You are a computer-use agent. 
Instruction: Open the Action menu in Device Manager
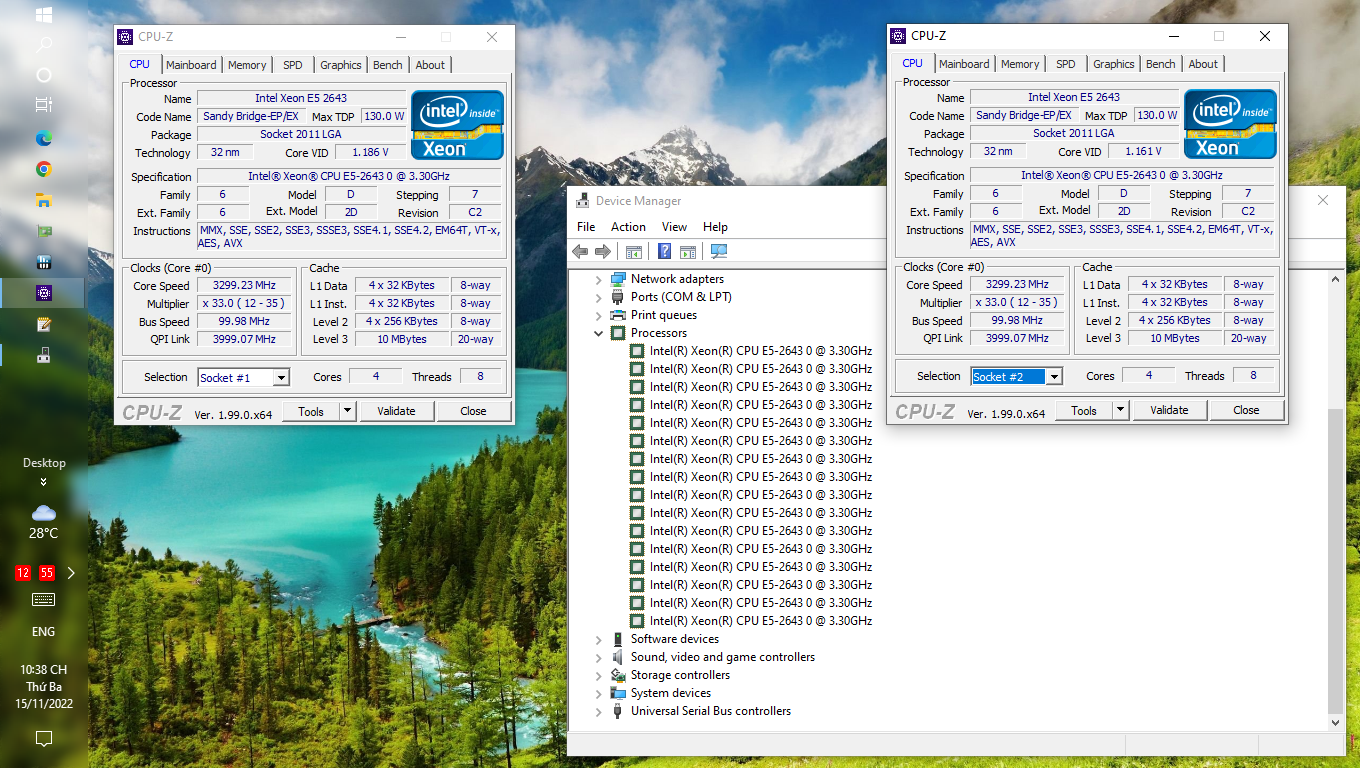tap(628, 227)
